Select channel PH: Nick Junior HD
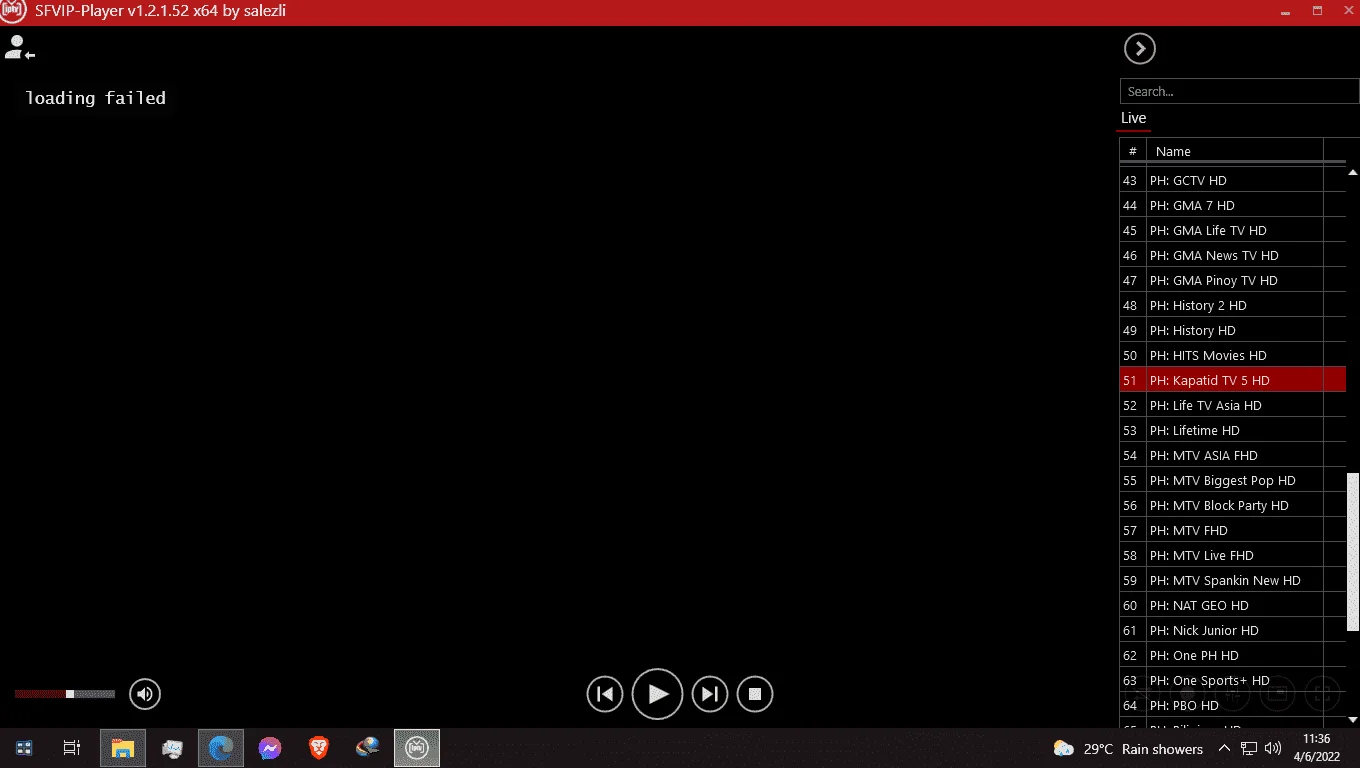The width and height of the screenshot is (1360, 768). tap(1233, 631)
